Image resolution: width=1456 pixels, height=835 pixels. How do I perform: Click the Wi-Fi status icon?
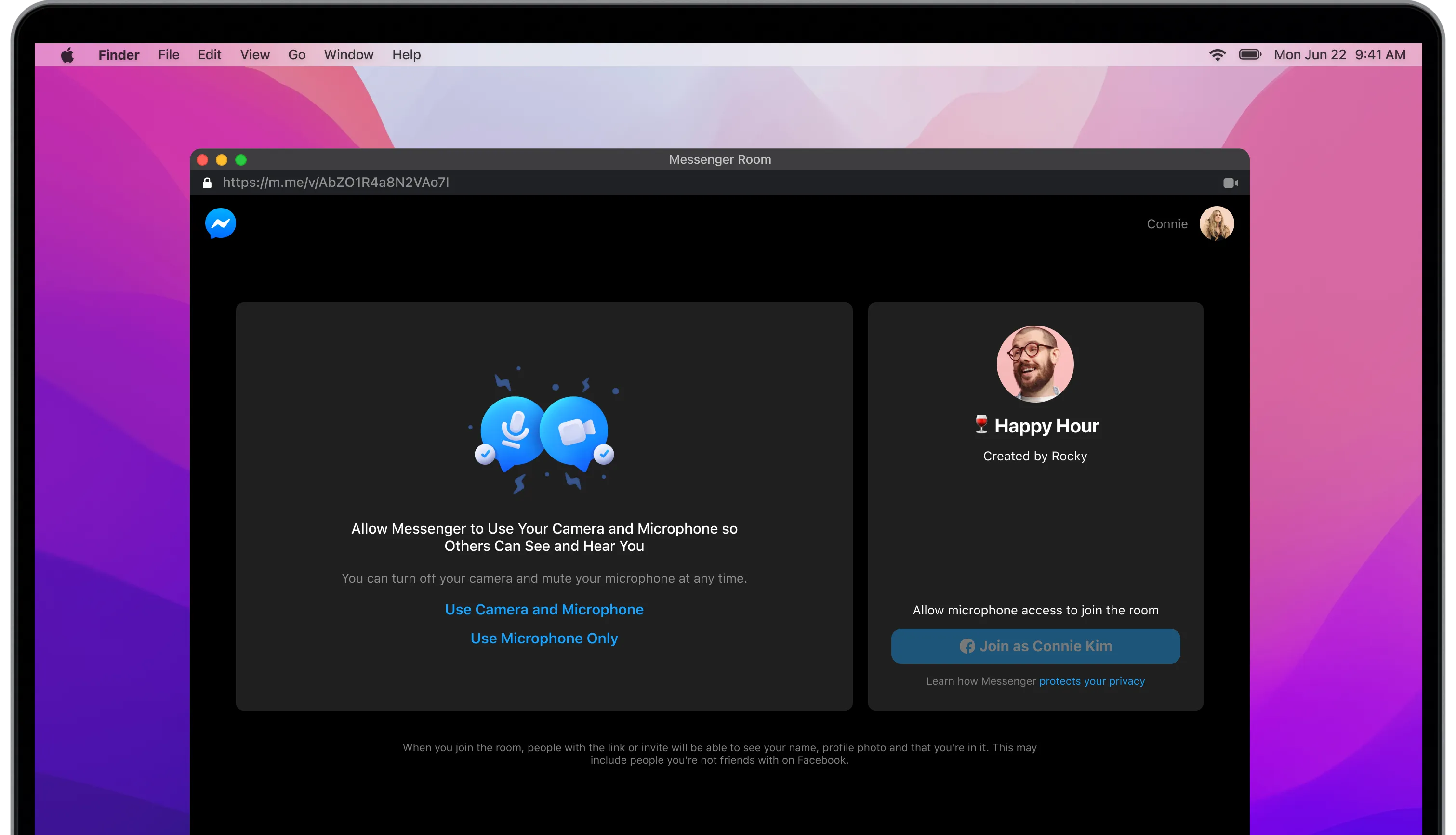pos(1218,55)
